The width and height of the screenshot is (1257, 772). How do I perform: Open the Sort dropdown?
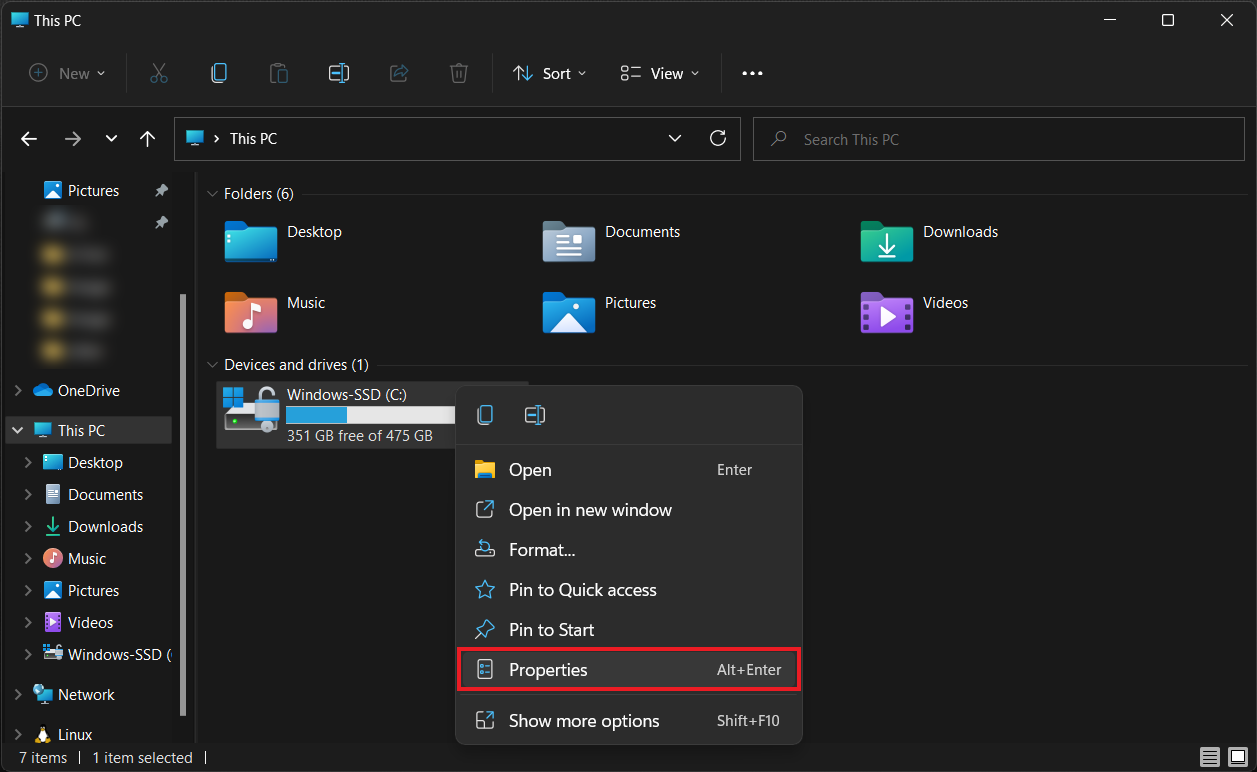point(549,73)
